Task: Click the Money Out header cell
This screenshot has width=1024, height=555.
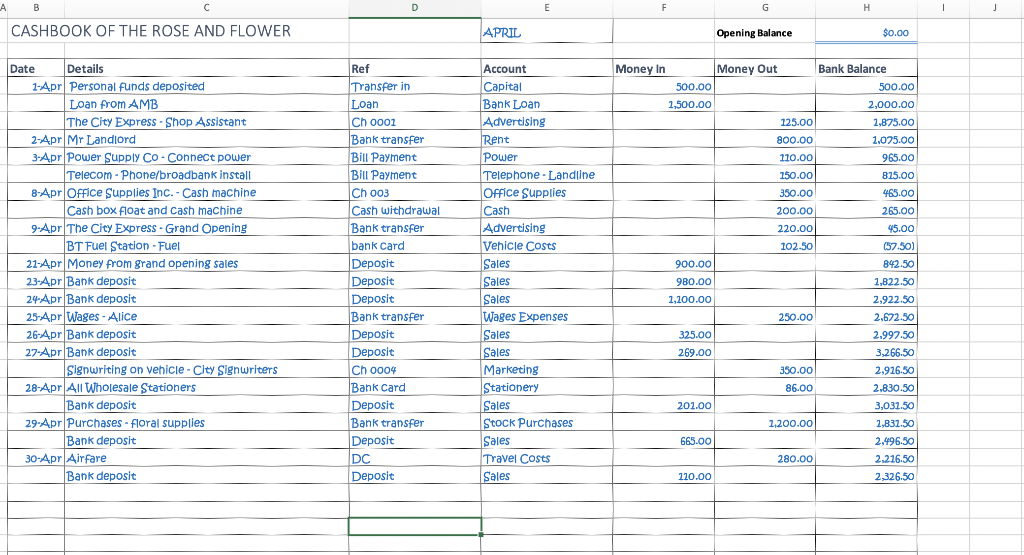Action: click(x=765, y=69)
